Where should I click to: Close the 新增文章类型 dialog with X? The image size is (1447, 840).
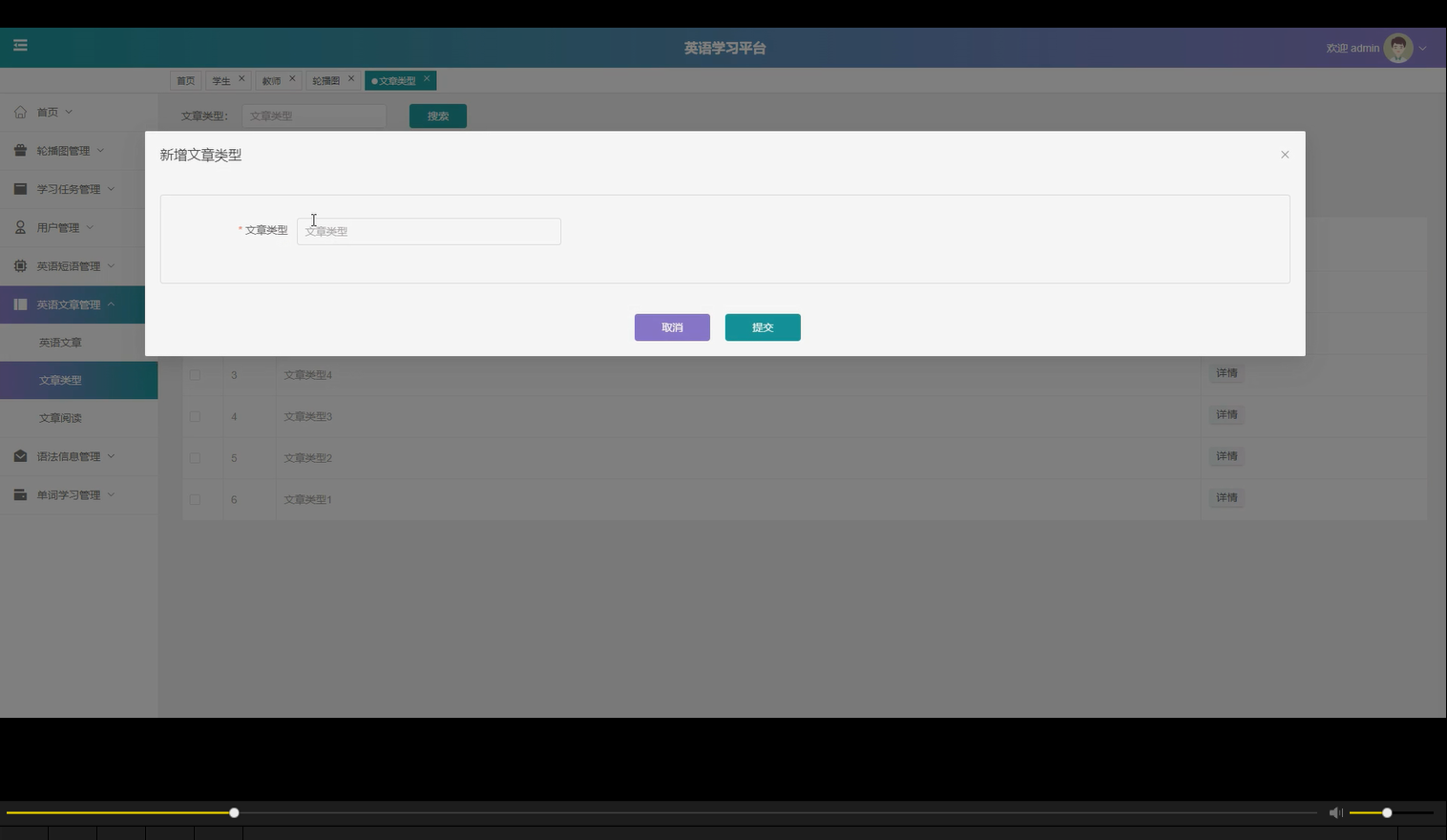[x=1285, y=155]
